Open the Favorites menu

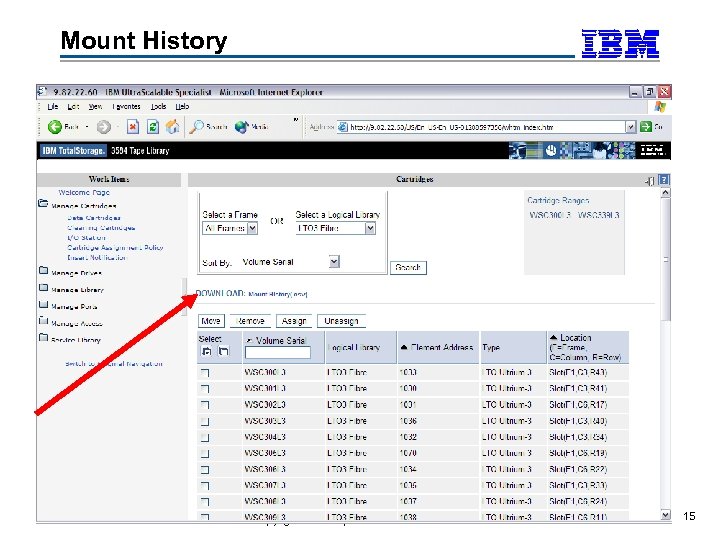point(126,107)
